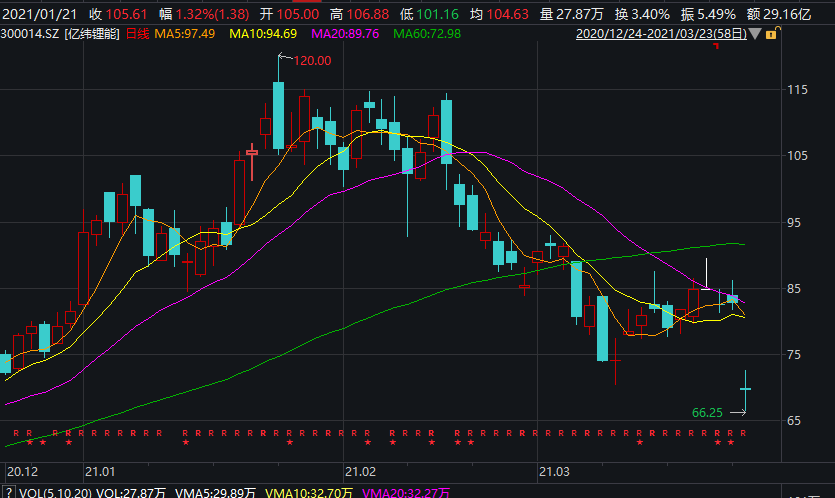835x498 pixels.
Task: Click the 66.25 low price arrow label
Action: point(707,412)
